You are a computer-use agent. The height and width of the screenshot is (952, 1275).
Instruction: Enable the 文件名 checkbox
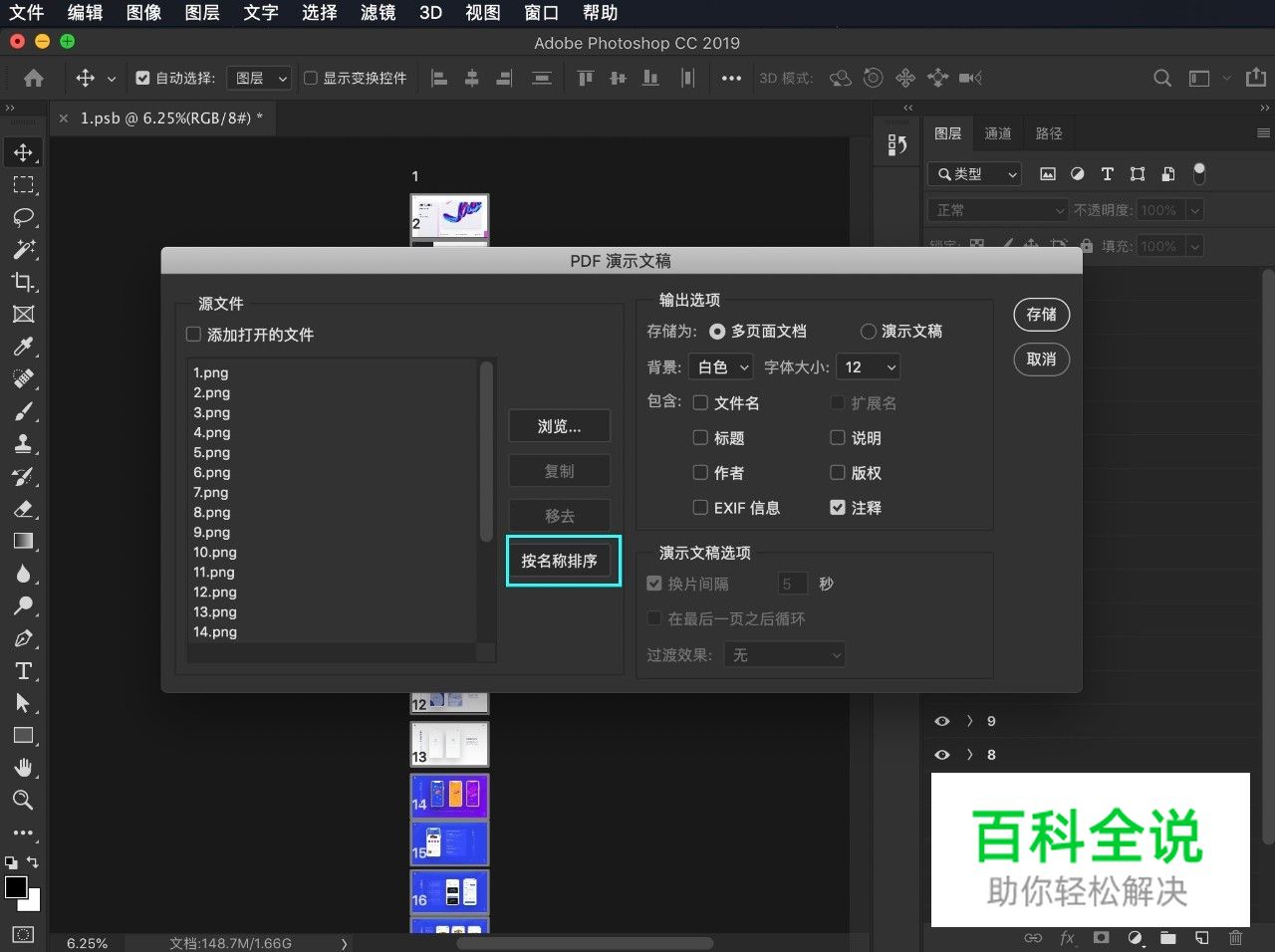(700, 402)
